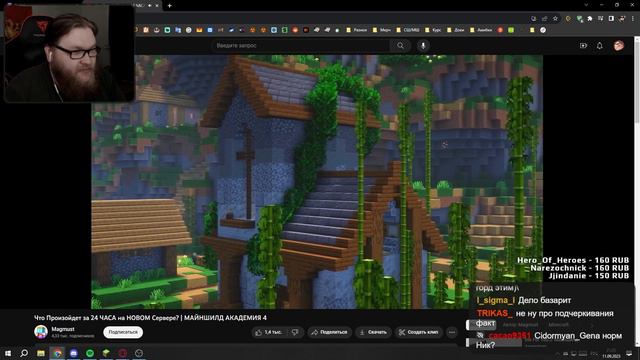Click the taskbar clock and date
The image size is (640, 360).
pyautogui.click(x=611, y=353)
